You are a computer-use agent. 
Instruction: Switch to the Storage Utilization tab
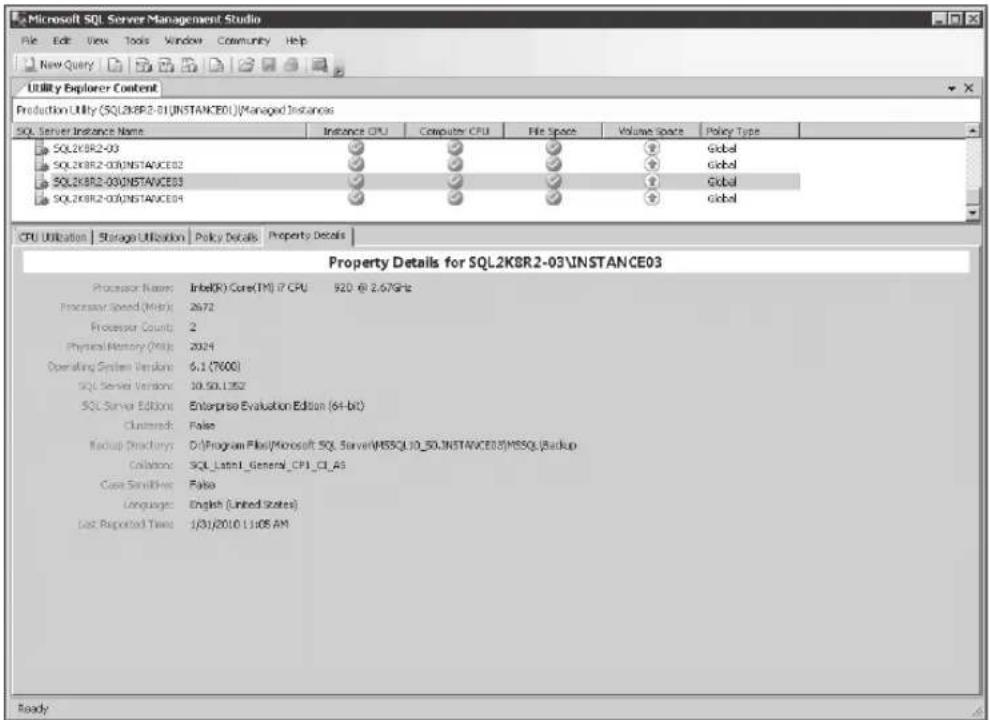(141, 237)
